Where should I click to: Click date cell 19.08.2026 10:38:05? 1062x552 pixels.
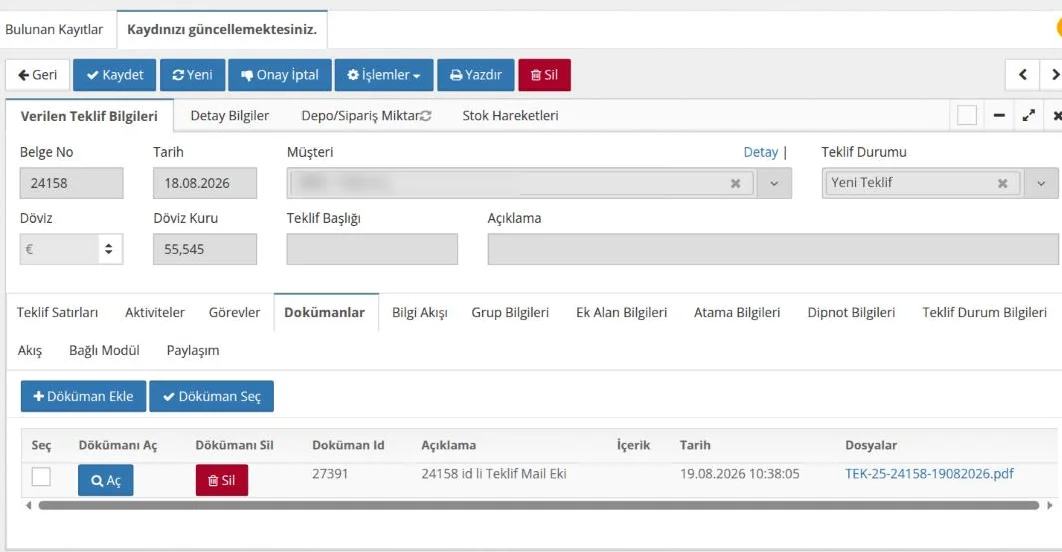click(740, 474)
